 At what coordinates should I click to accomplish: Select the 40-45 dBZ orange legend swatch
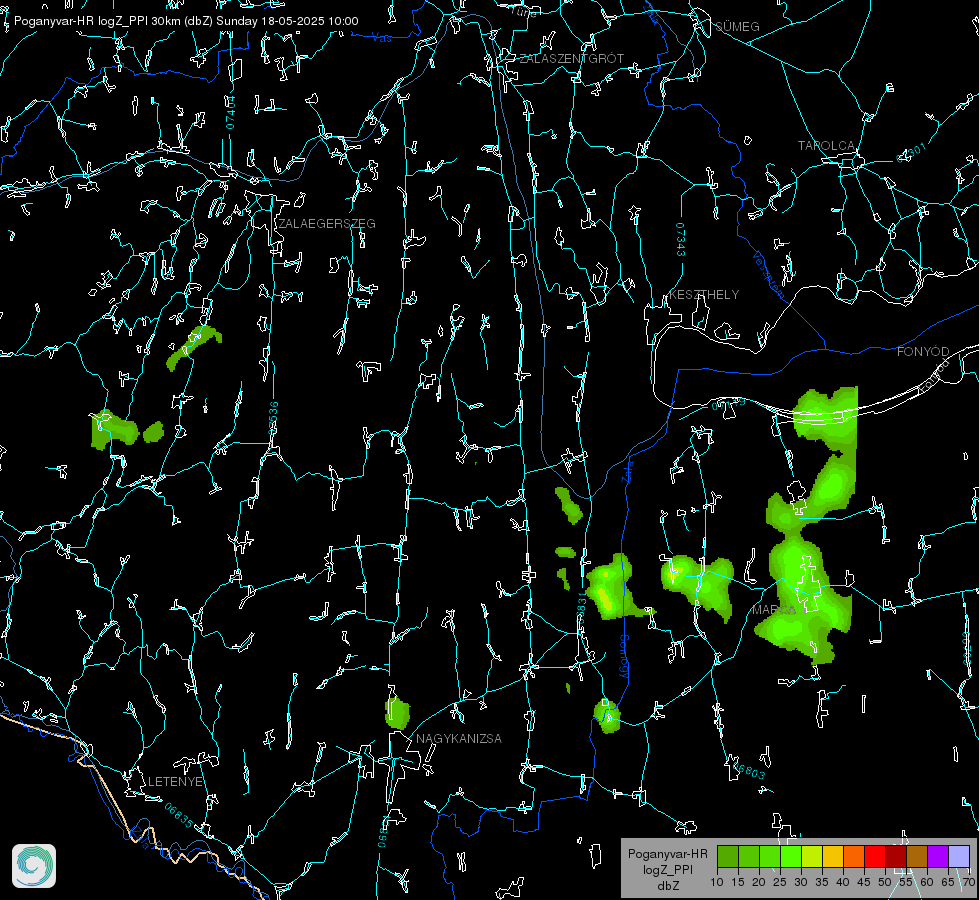pos(854,856)
